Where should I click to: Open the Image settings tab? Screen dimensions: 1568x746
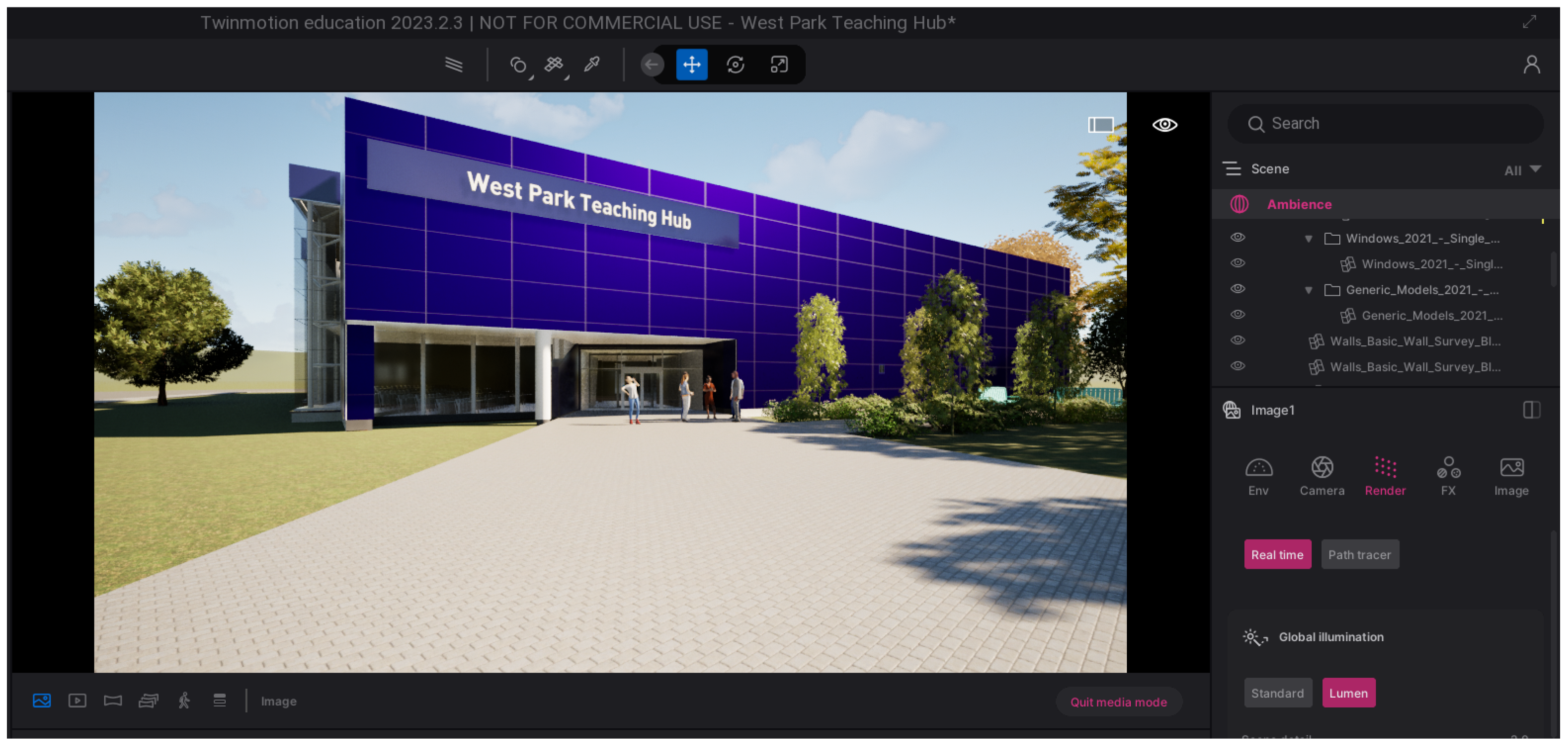coord(1511,476)
